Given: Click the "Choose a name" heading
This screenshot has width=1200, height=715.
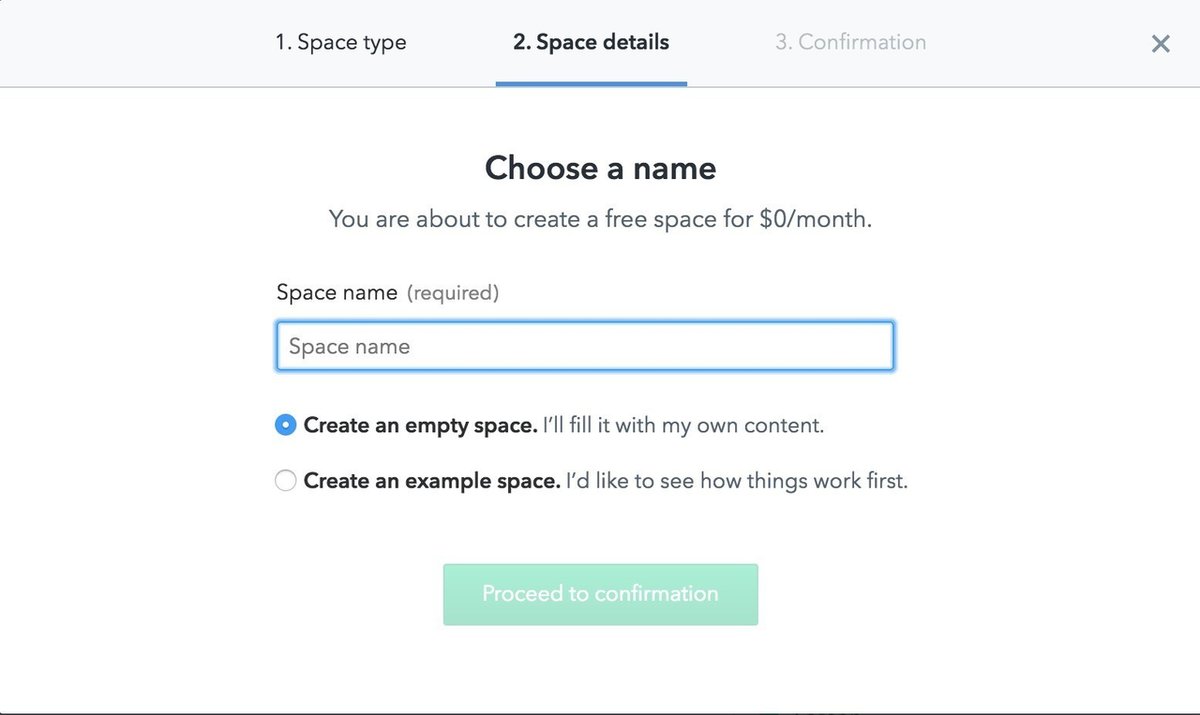Looking at the screenshot, I should coord(600,168).
